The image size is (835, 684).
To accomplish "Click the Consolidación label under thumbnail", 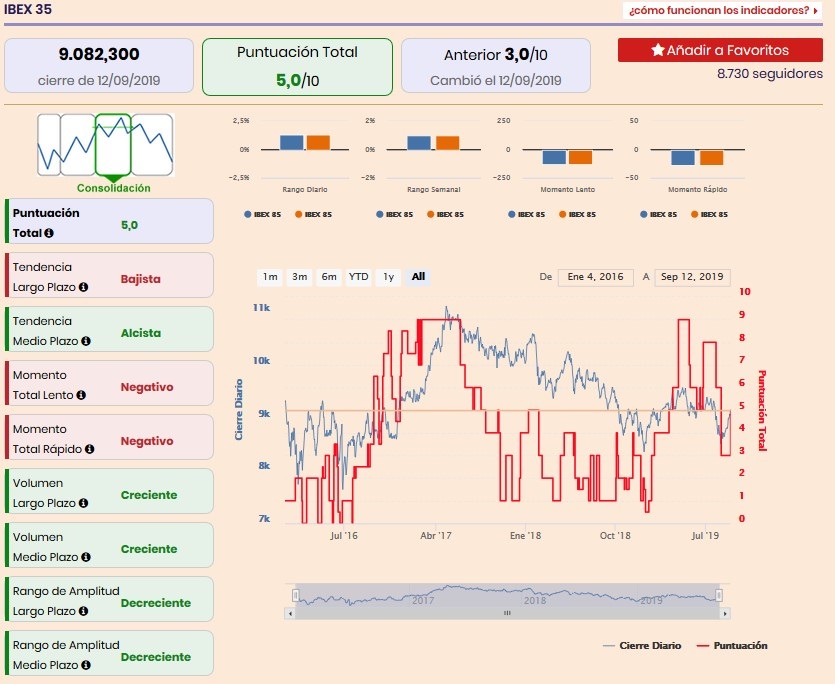I will [113, 188].
